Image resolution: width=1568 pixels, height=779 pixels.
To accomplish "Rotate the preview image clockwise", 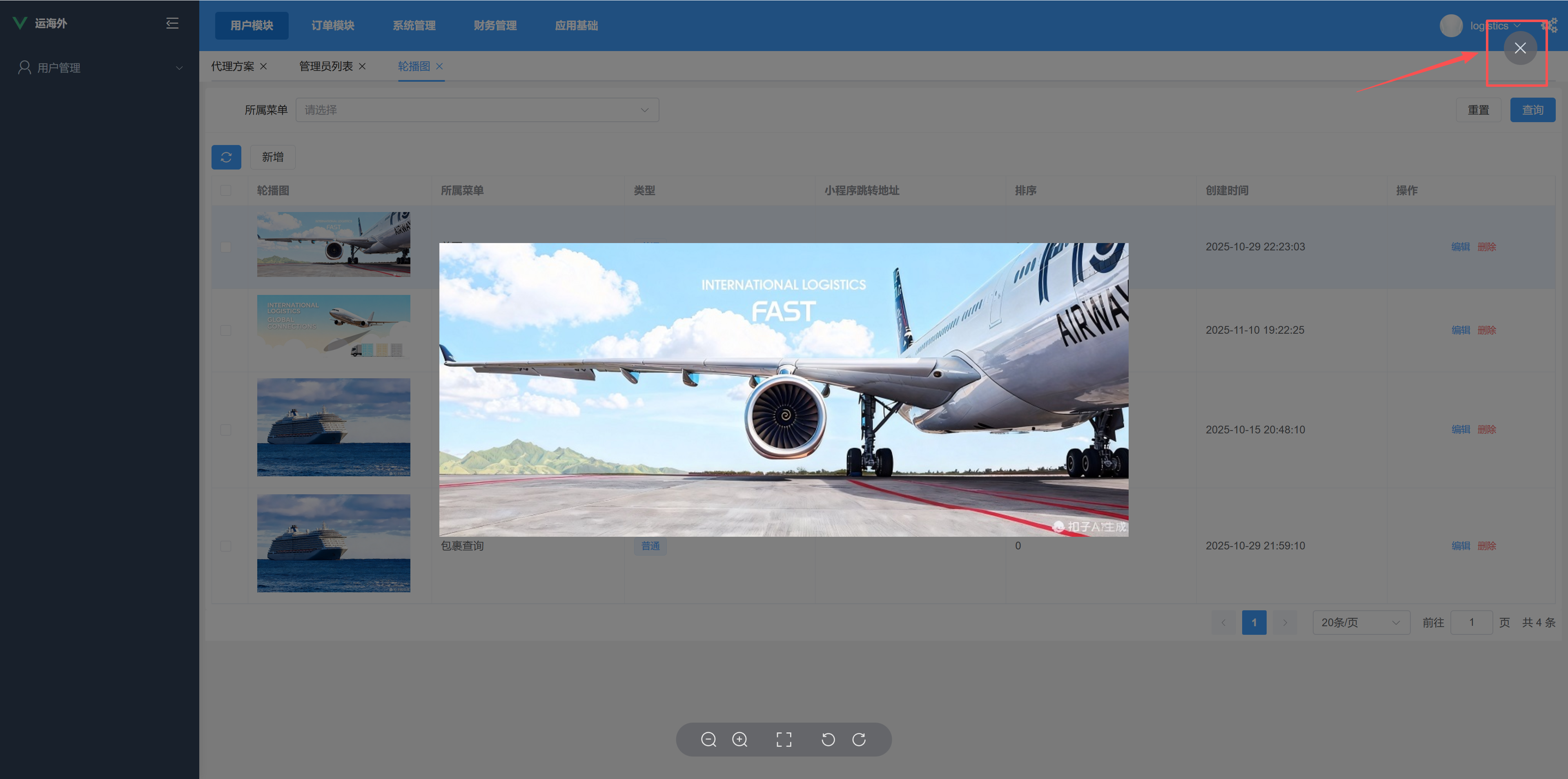I will [x=859, y=739].
